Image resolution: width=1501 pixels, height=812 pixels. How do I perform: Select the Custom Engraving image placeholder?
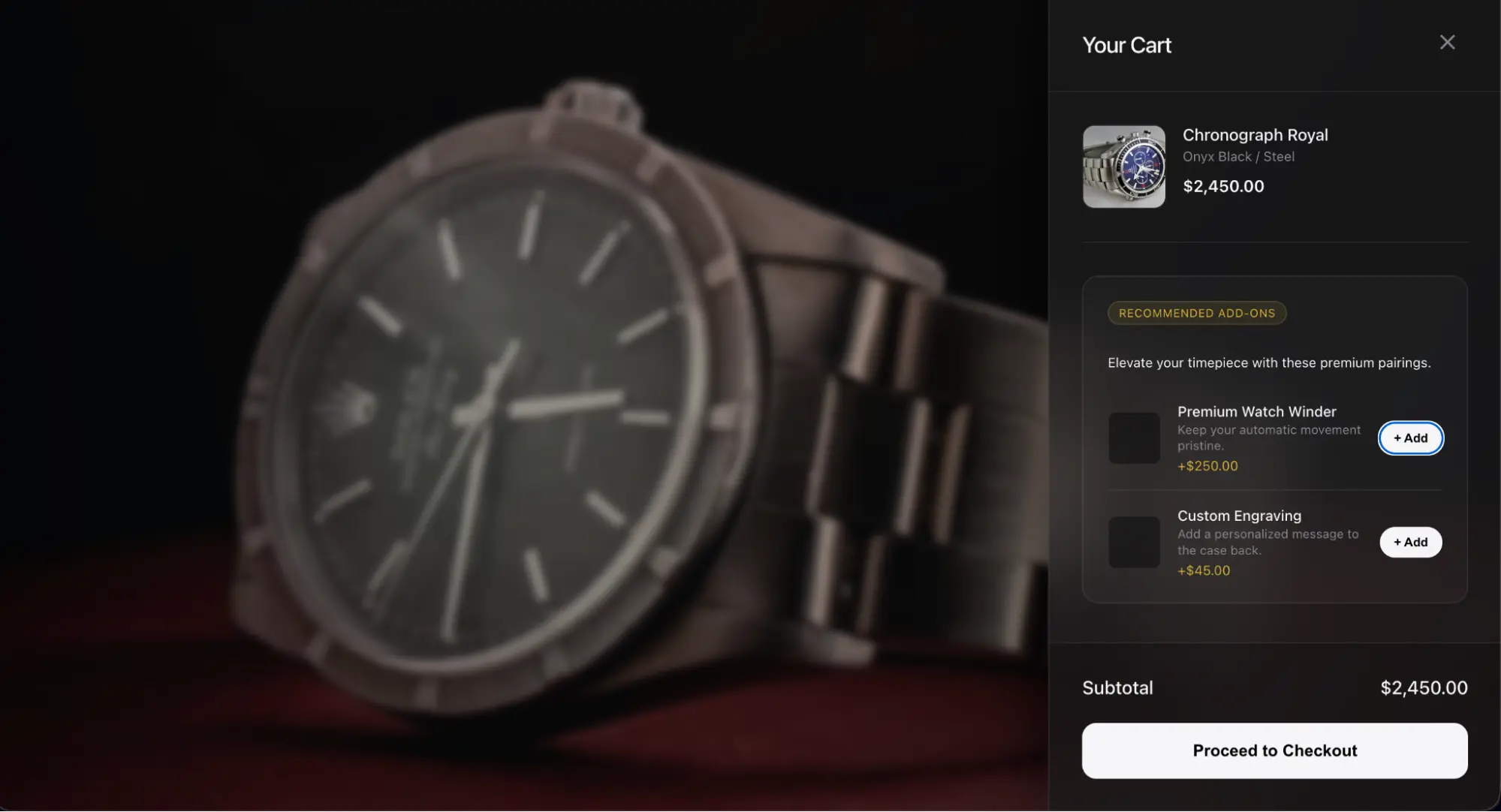tap(1134, 543)
